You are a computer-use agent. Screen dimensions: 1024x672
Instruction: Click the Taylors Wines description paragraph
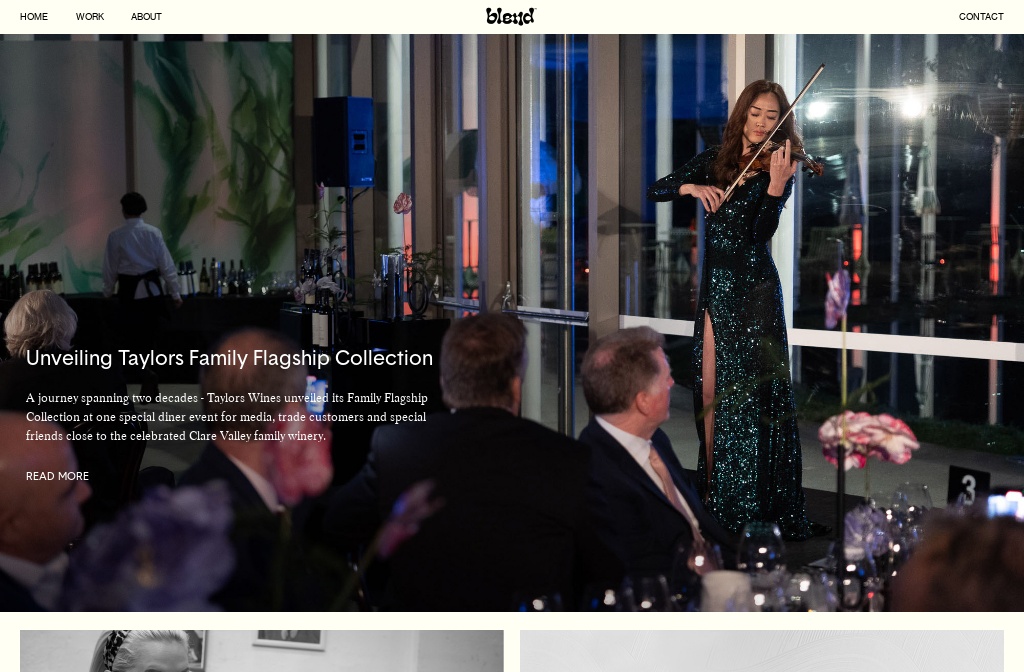coord(227,417)
